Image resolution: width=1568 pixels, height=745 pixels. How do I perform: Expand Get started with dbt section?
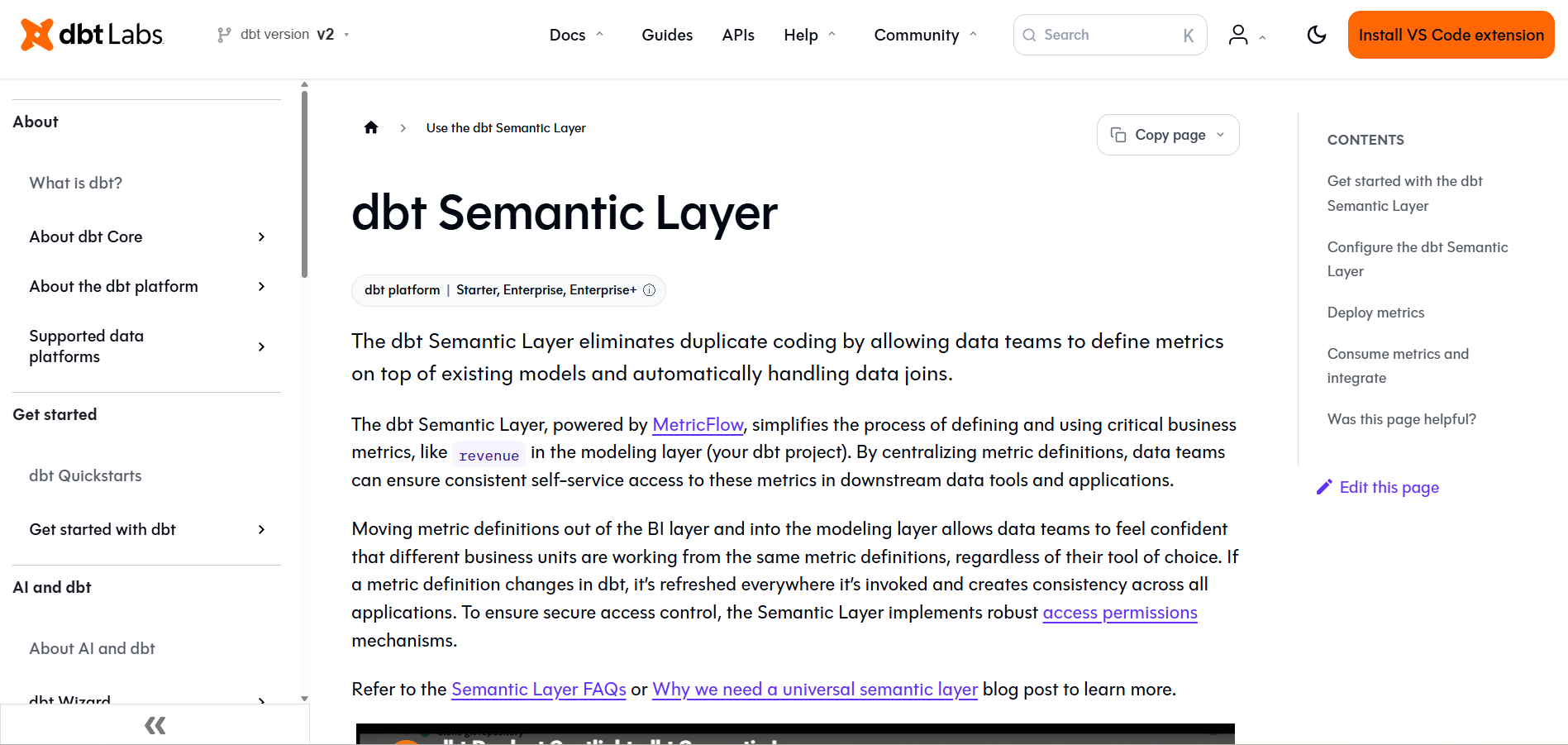[147, 529]
